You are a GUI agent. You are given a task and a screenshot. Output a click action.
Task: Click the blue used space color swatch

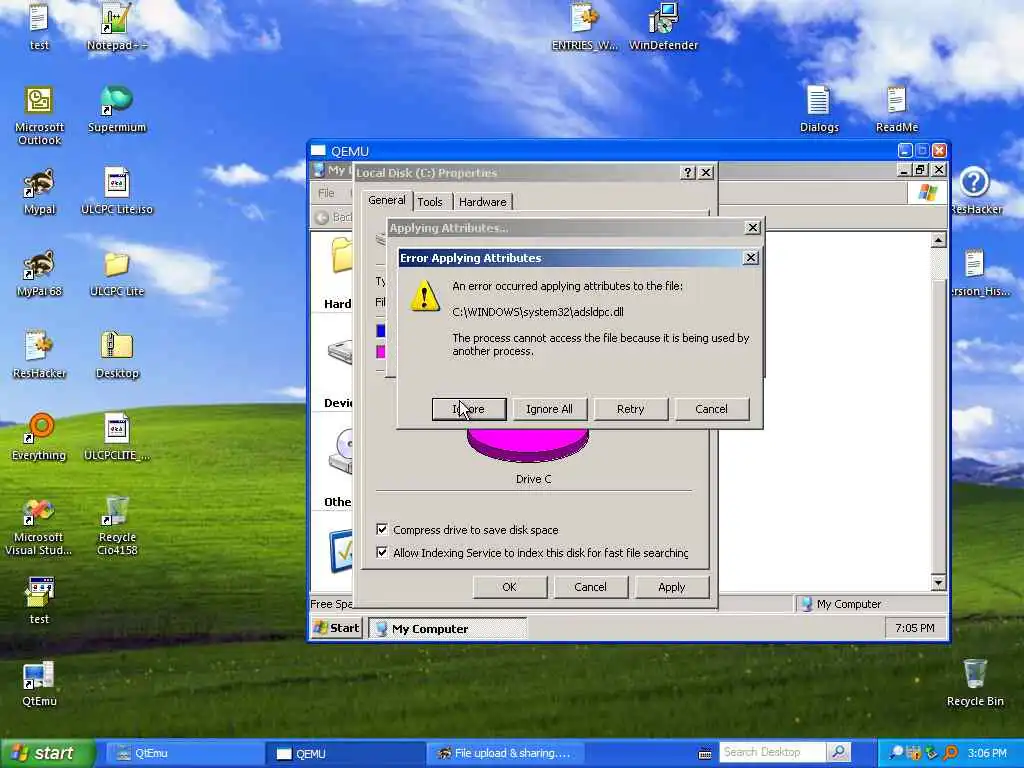pyautogui.click(x=381, y=330)
